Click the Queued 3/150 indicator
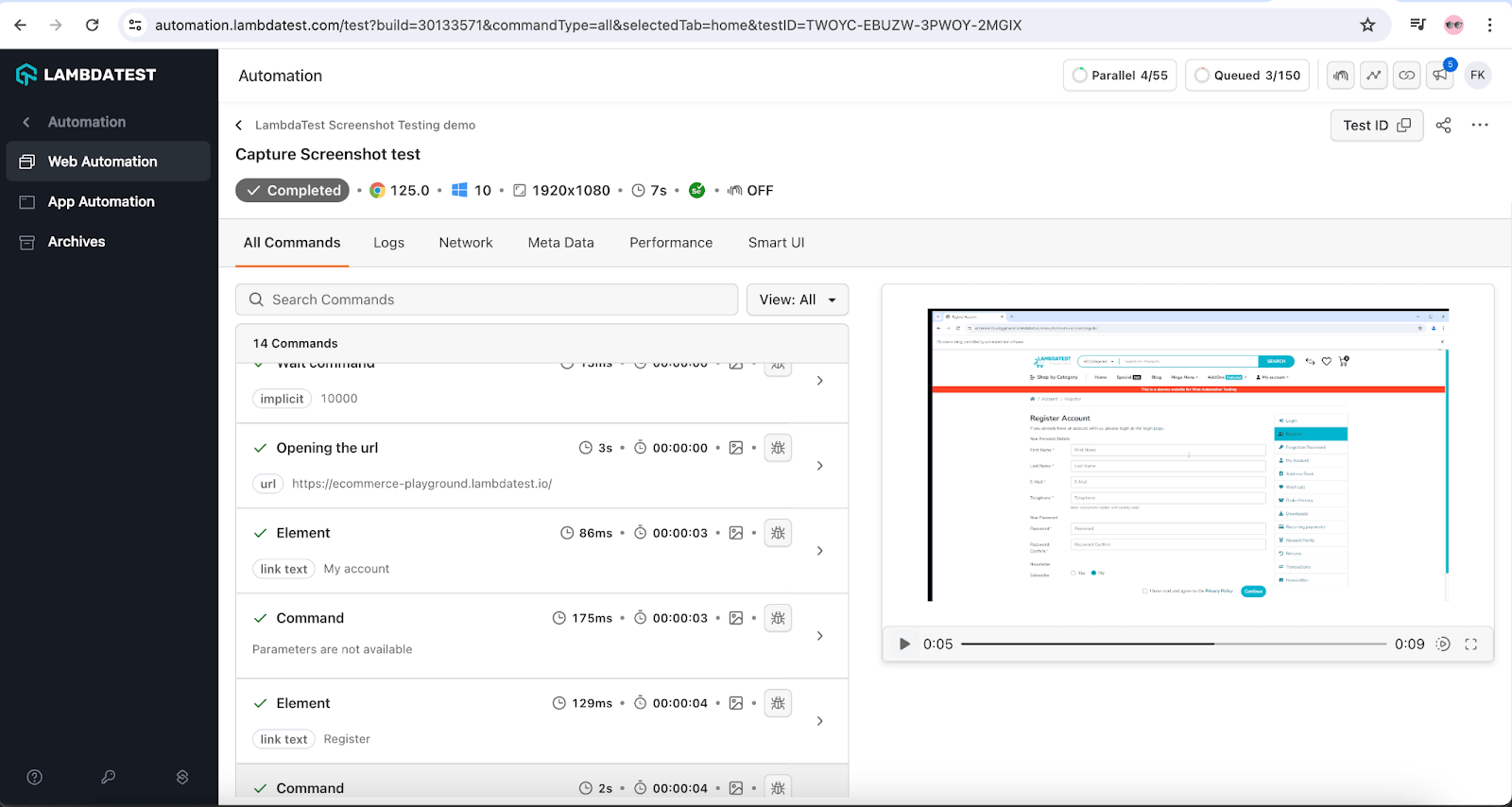This screenshot has width=1512, height=807. [1247, 76]
